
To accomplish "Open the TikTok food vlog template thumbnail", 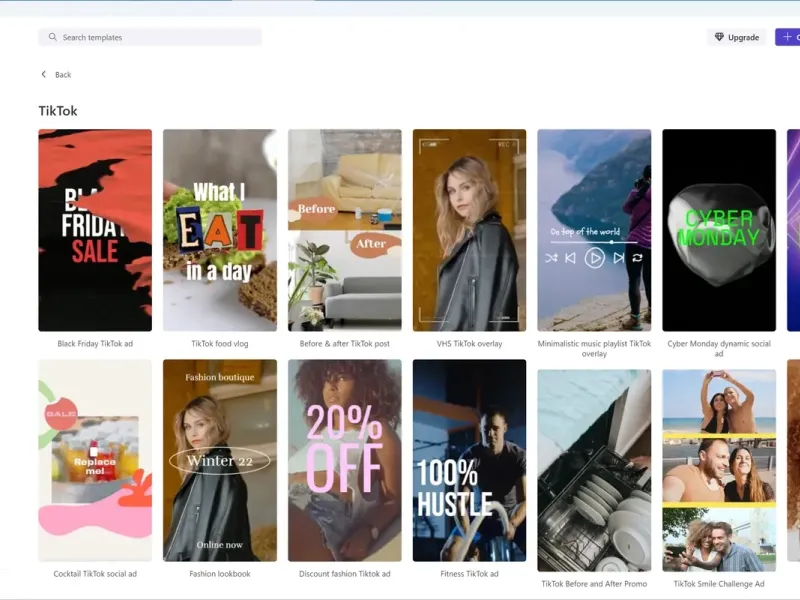I will tap(220, 230).
